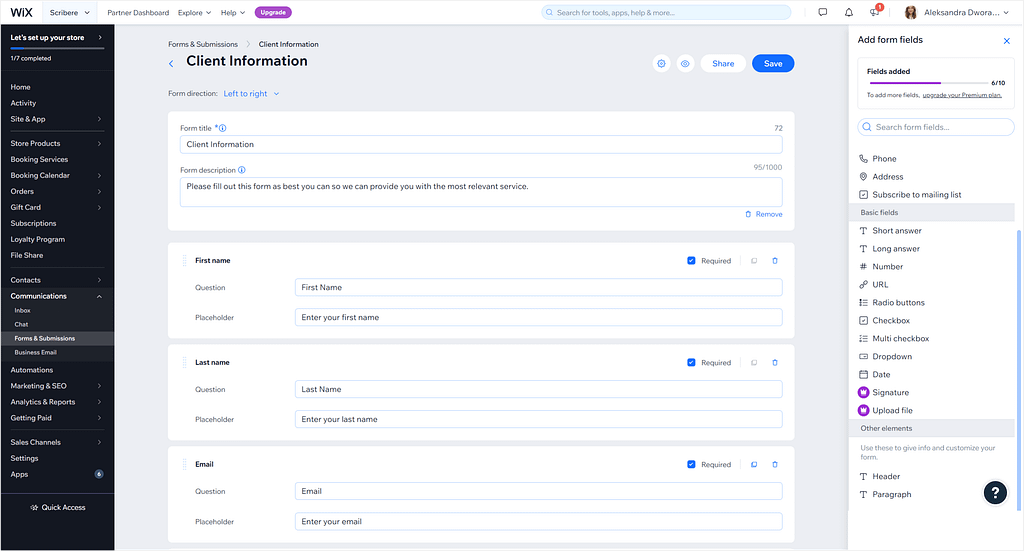The width and height of the screenshot is (1024, 551).
Task: Open the notifications bell
Action: click(x=848, y=12)
